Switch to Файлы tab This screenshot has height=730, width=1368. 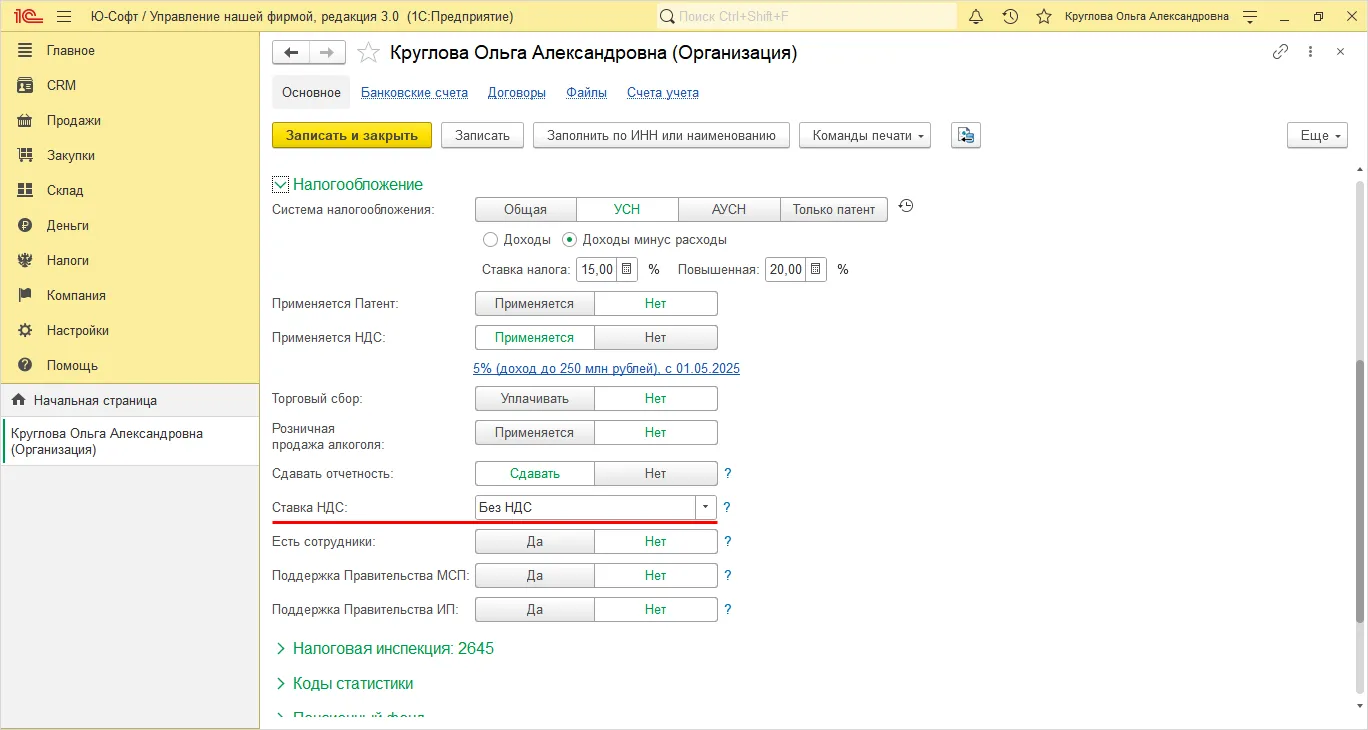586,92
